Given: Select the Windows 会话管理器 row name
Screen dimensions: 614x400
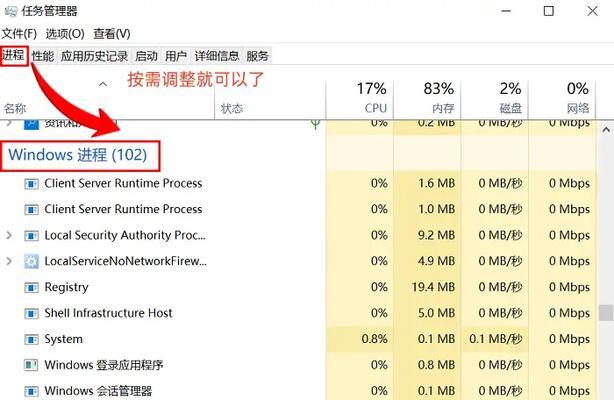Looking at the screenshot, I should point(98,391).
